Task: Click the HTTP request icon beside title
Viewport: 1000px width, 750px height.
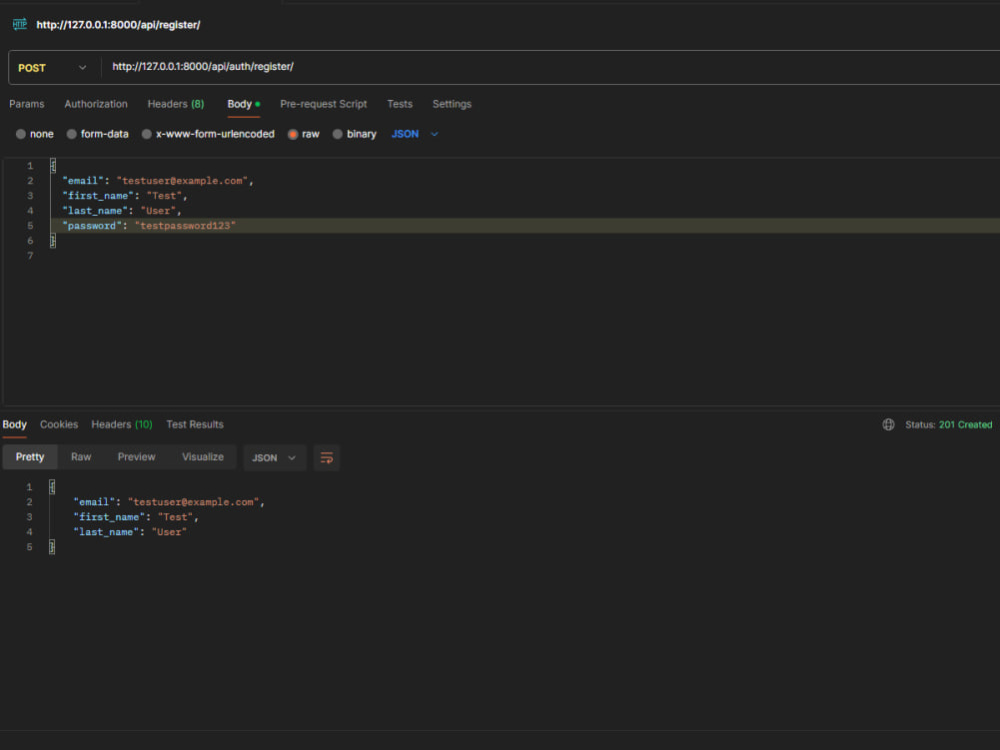Action: (20, 24)
